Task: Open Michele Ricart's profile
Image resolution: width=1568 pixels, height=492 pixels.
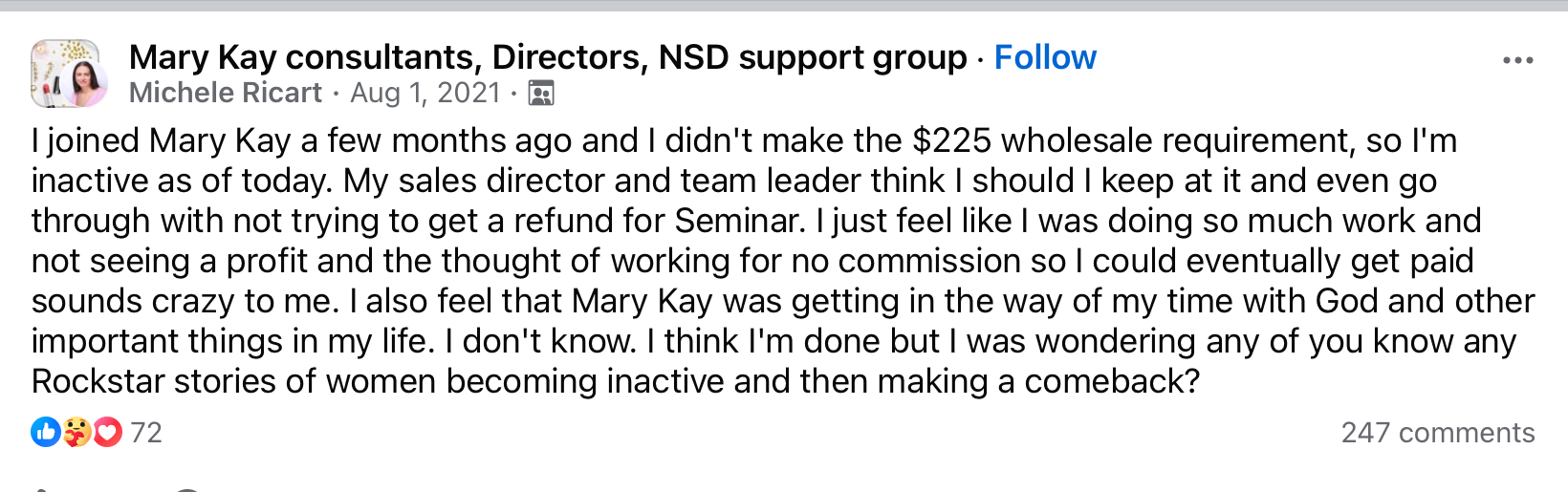Action: point(226,93)
